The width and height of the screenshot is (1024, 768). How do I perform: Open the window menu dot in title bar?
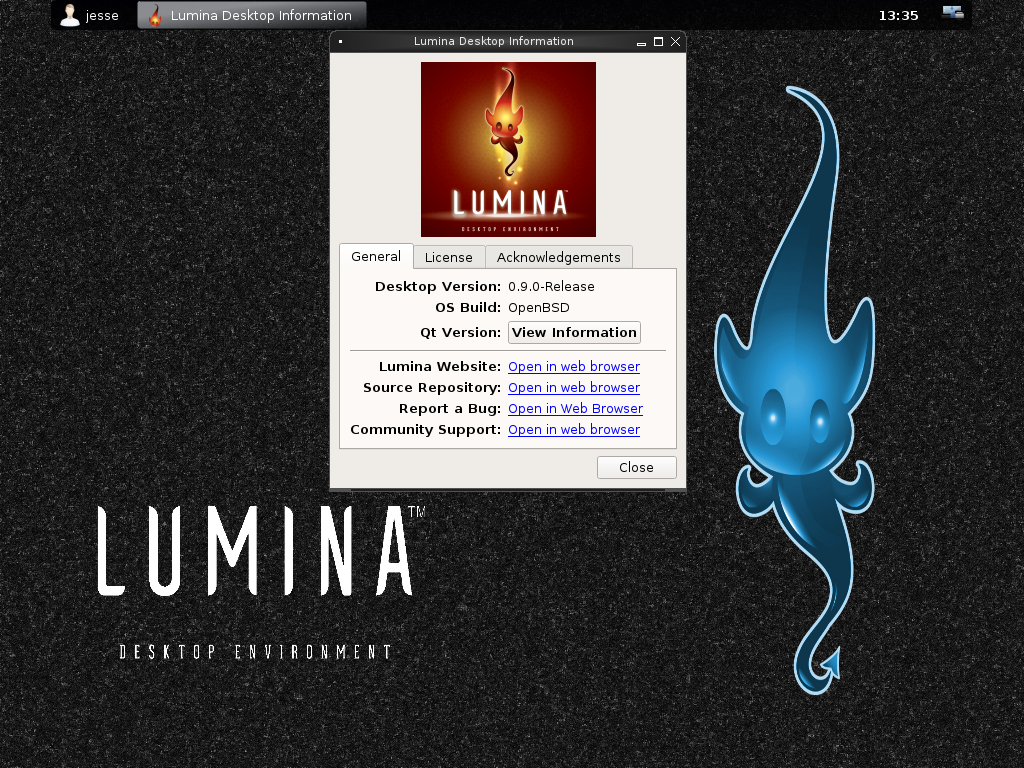340,42
